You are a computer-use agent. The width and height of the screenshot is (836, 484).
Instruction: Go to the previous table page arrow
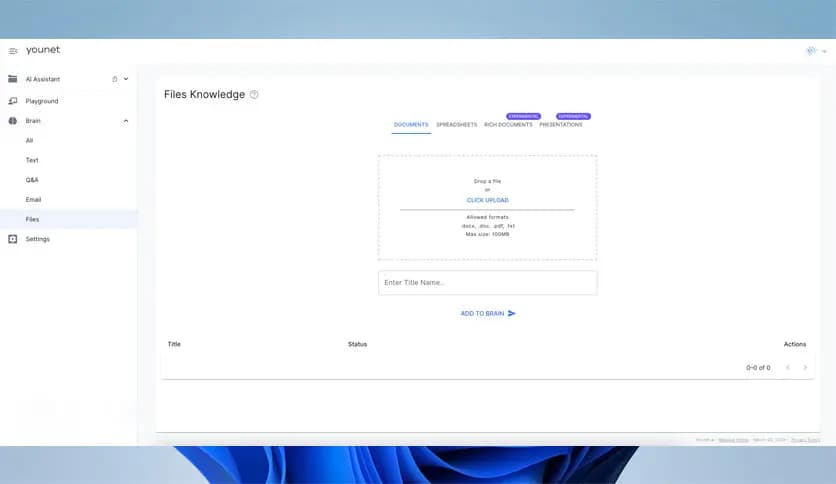[788, 368]
